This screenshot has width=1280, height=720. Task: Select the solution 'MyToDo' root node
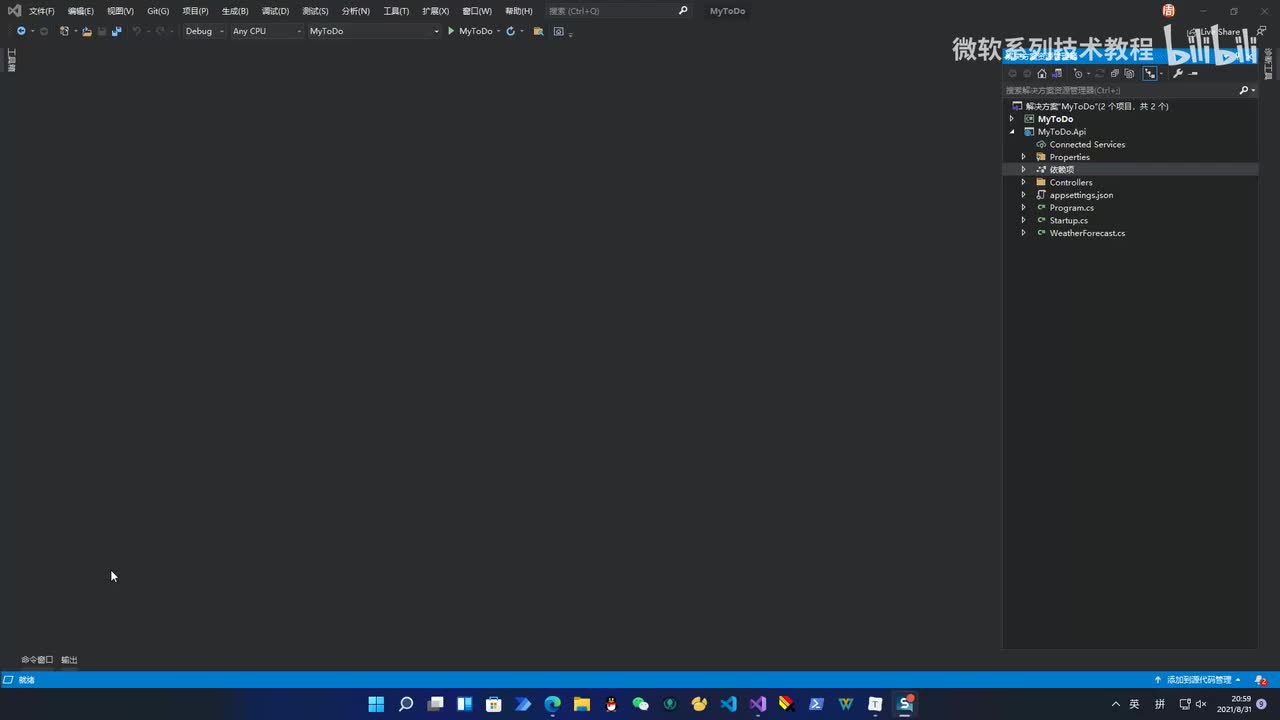click(x=1096, y=106)
